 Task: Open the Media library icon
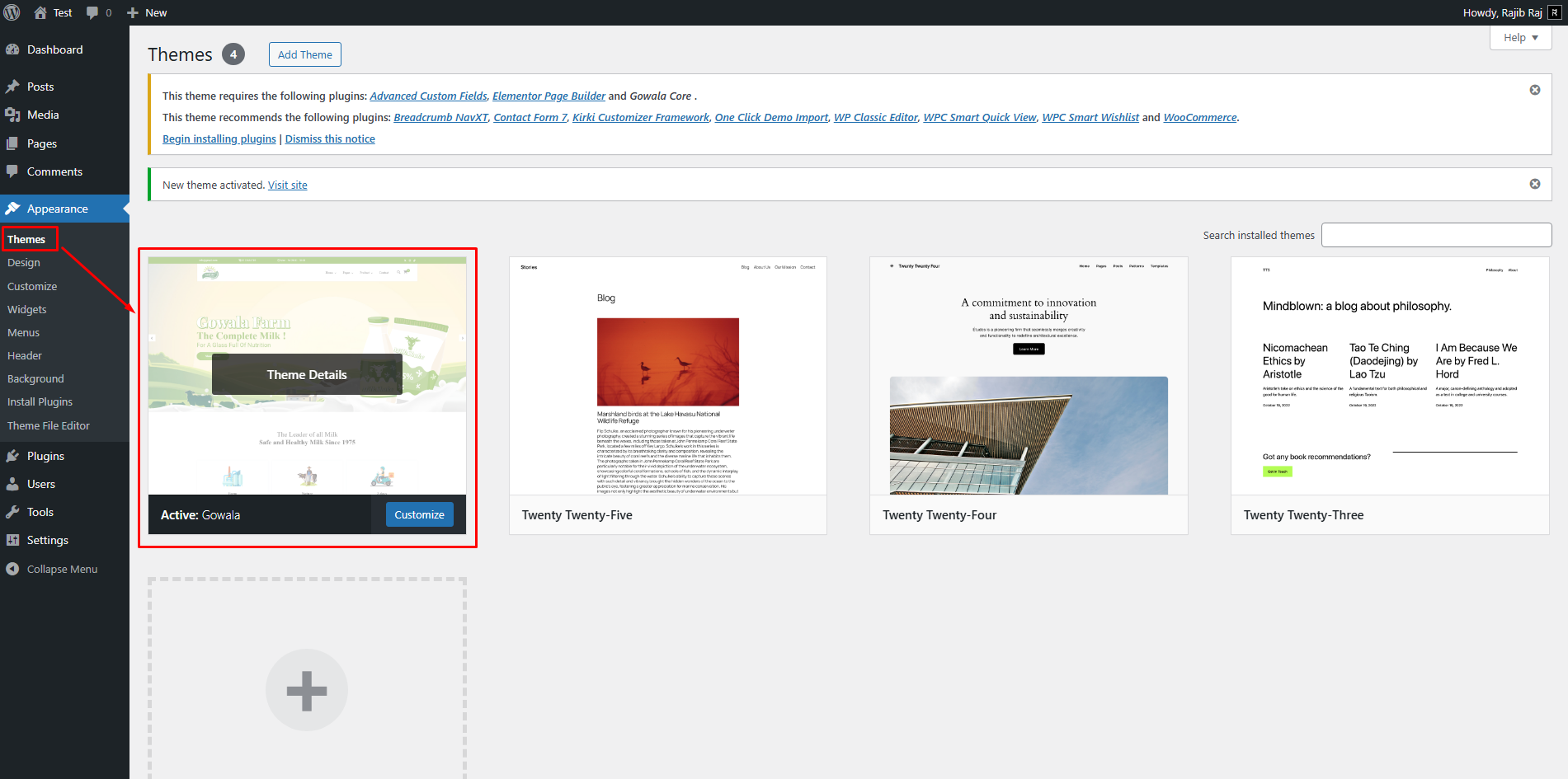point(12,115)
